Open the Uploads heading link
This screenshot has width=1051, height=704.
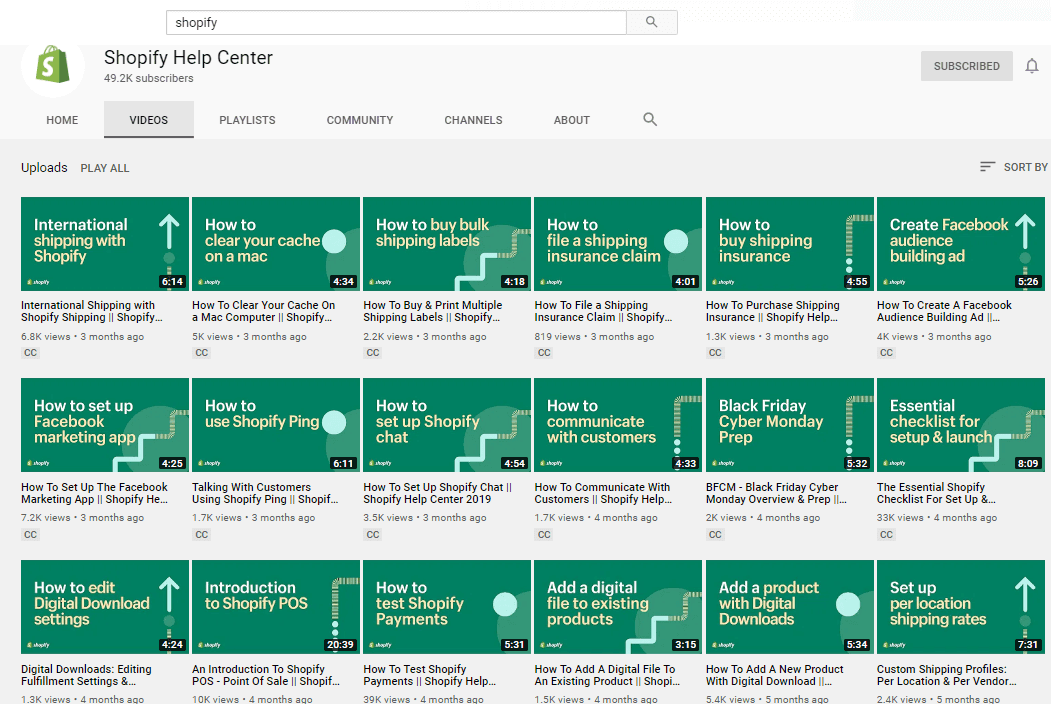44,168
